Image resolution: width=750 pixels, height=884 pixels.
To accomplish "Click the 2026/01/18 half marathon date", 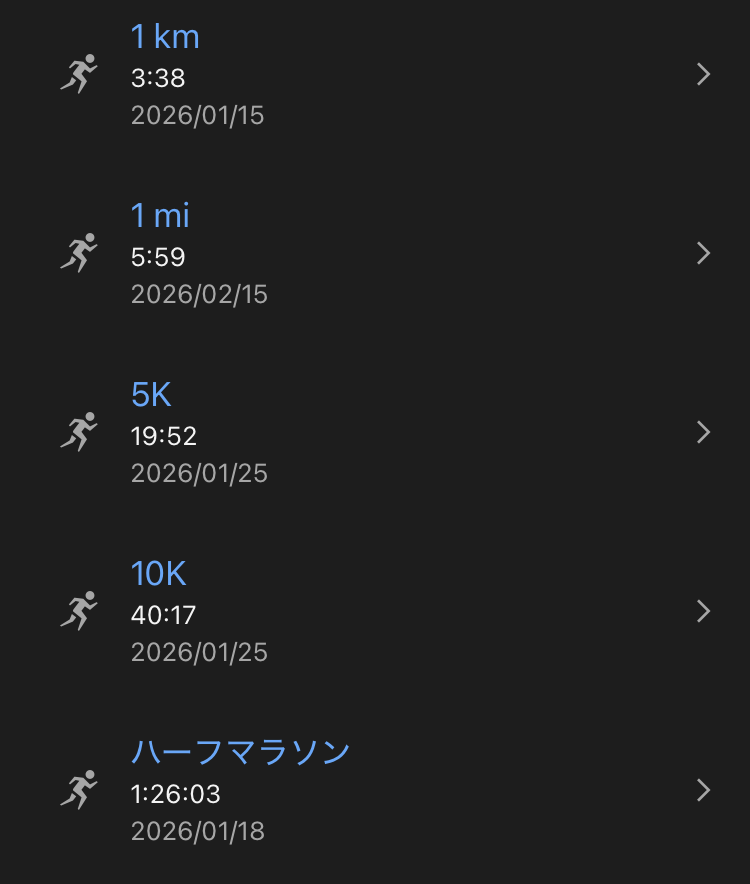I will pos(198,831).
